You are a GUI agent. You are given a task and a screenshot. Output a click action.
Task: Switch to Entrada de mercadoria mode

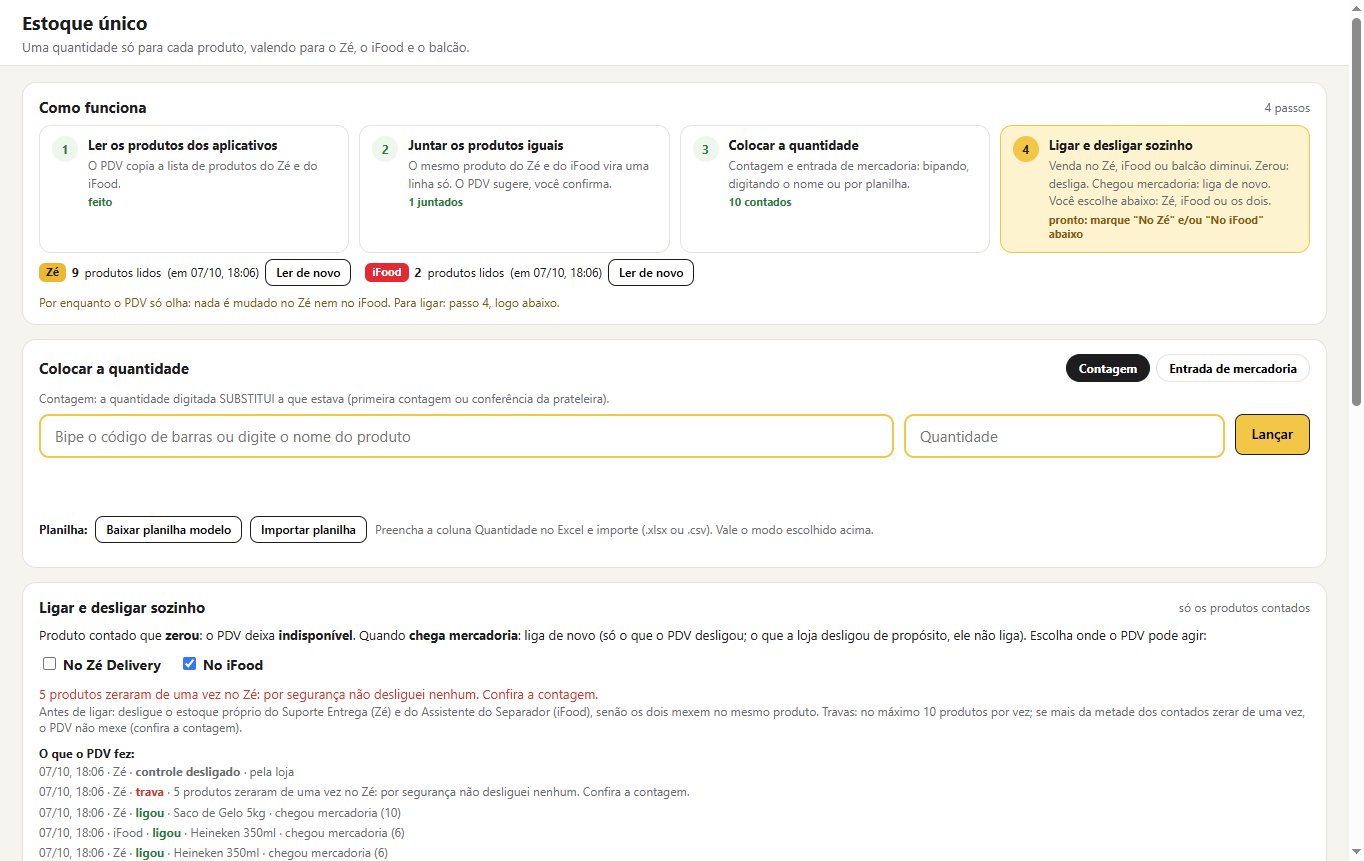[1233, 368]
